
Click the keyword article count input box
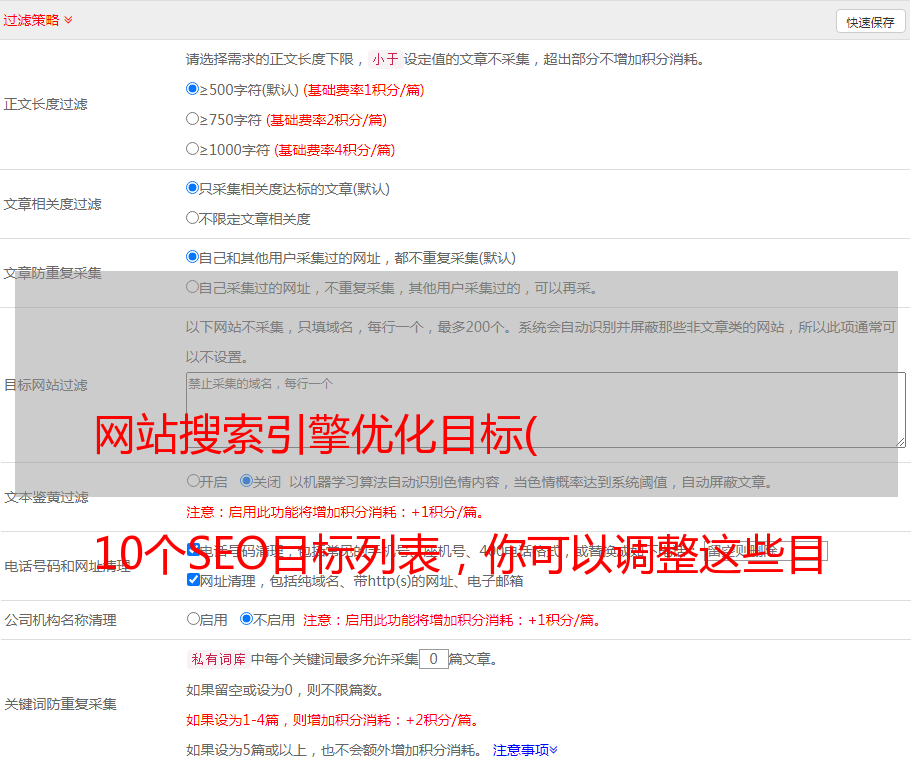(433, 659)
